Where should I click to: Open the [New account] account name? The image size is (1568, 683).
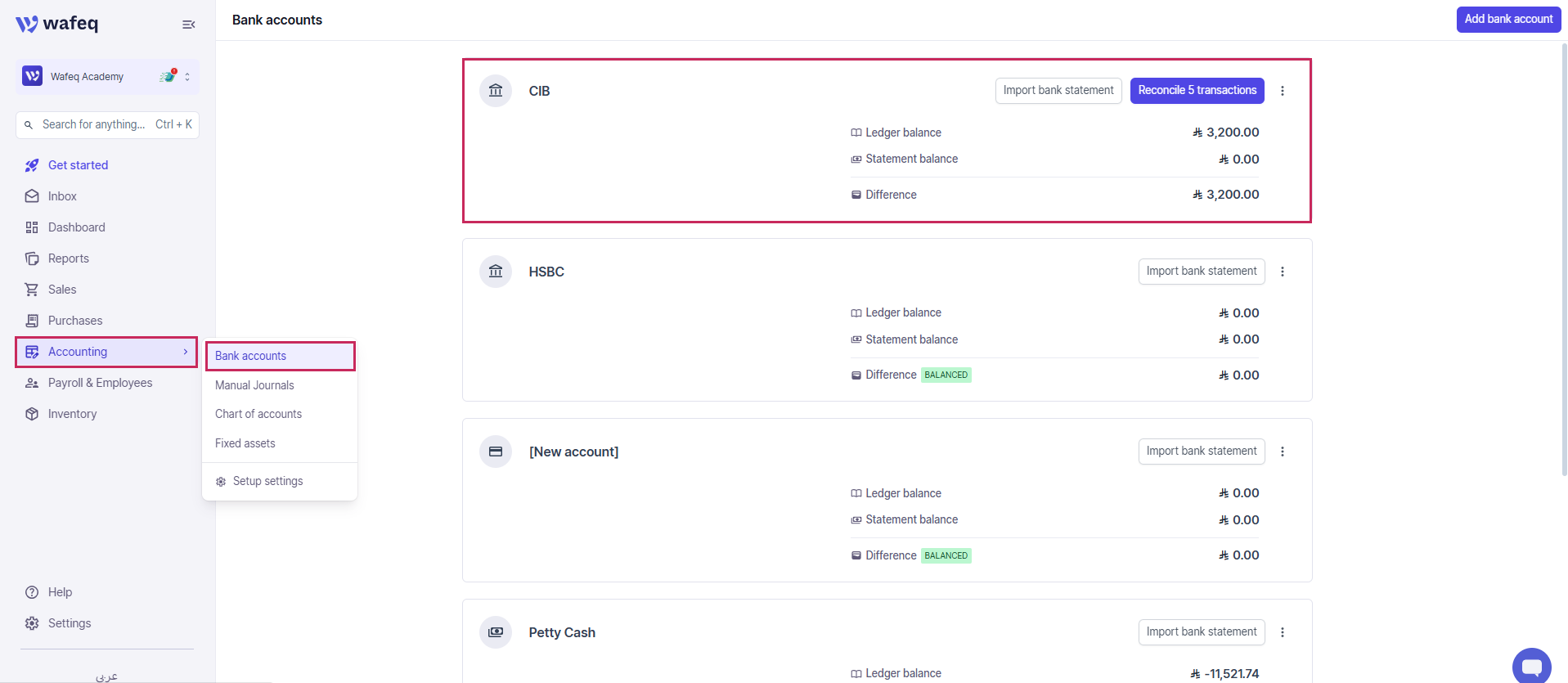click(x=573, y=452)
